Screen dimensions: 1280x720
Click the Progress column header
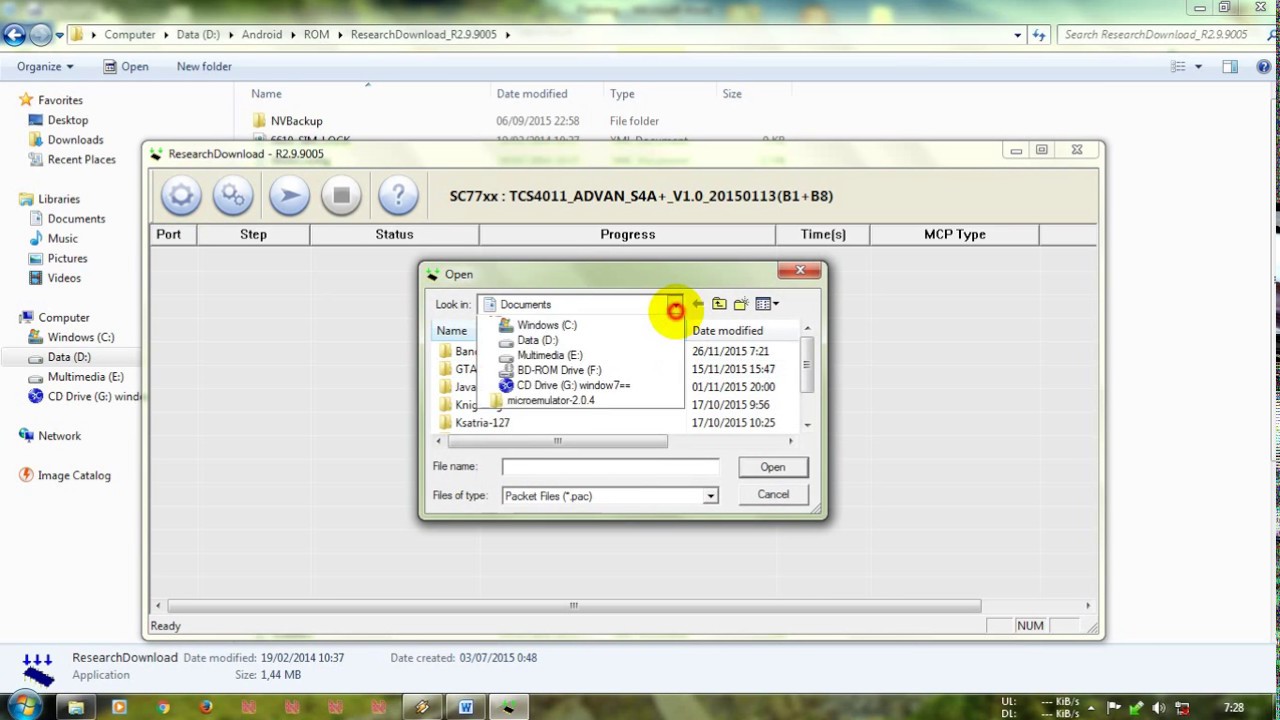click(x=627, y=234)
